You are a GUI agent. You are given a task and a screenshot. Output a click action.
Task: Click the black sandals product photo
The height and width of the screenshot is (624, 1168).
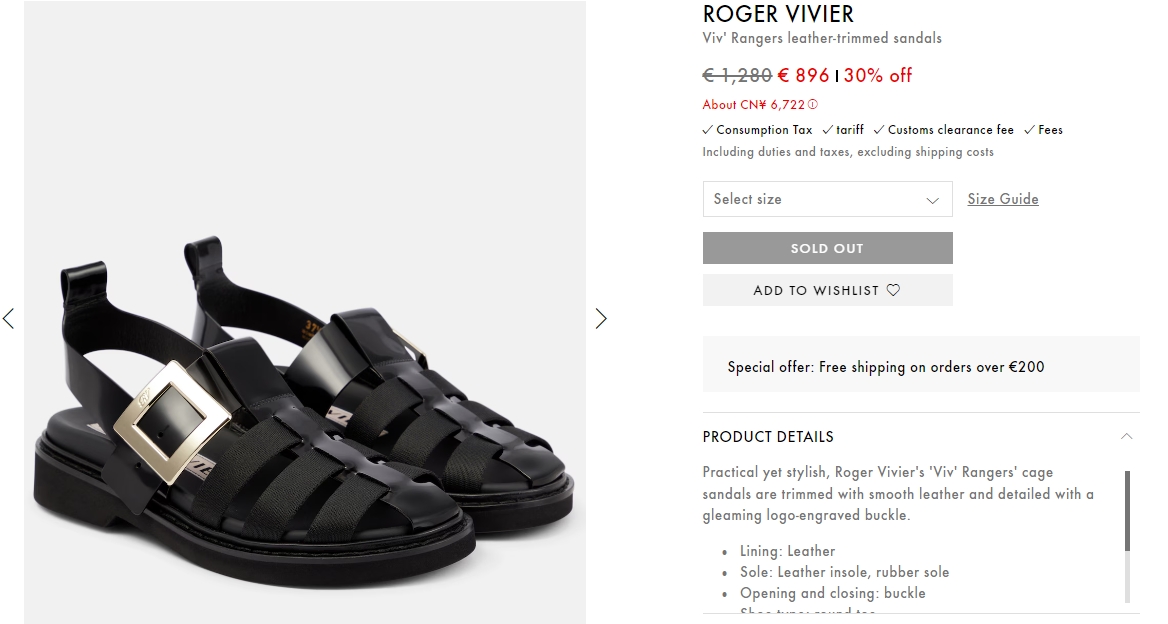point(305,400)
